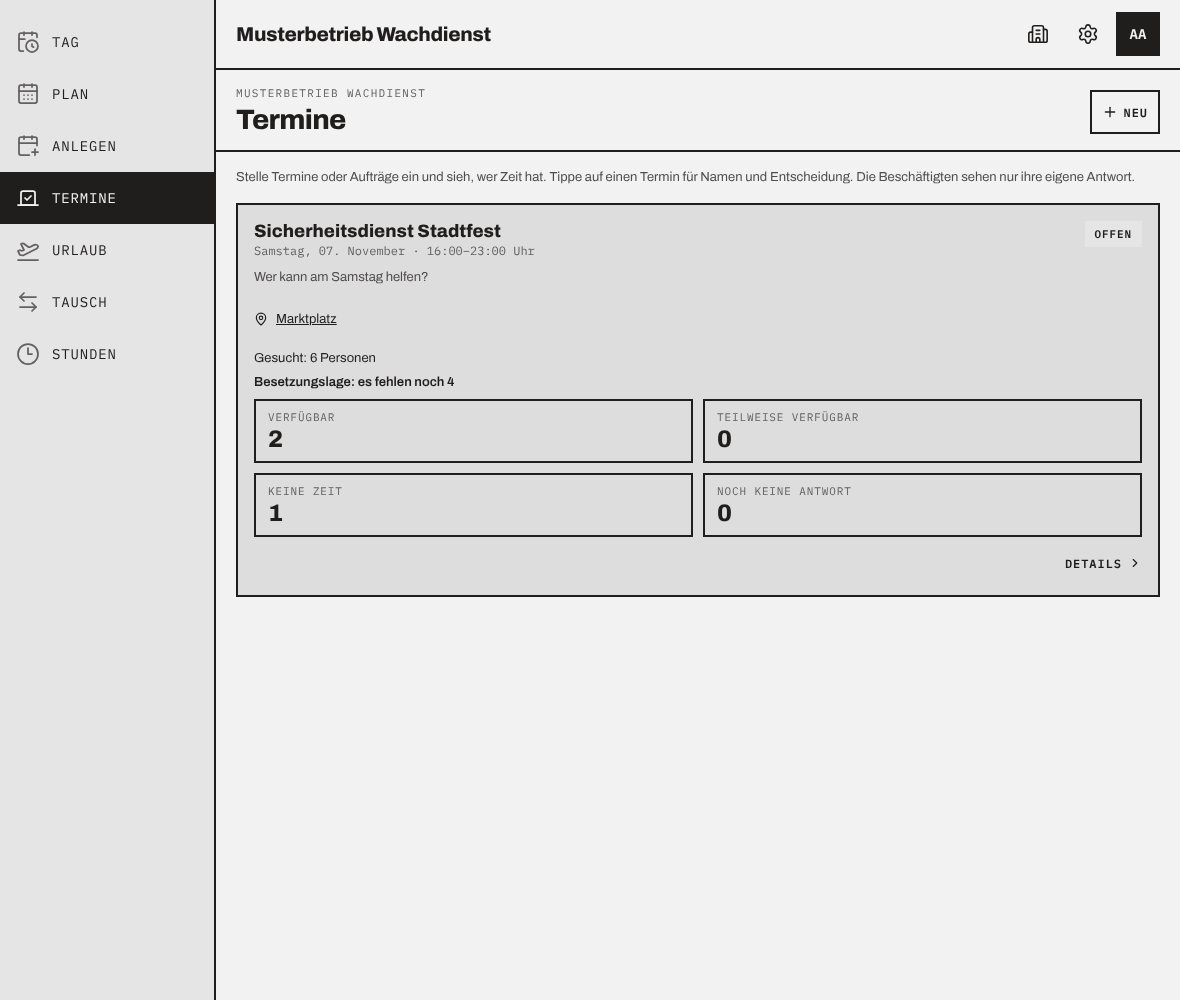Screen dimensions: 1180x1000
Task: Open the Sicherheitsdienst Stadtfest appointment title
Action: (x=377, y=231)
